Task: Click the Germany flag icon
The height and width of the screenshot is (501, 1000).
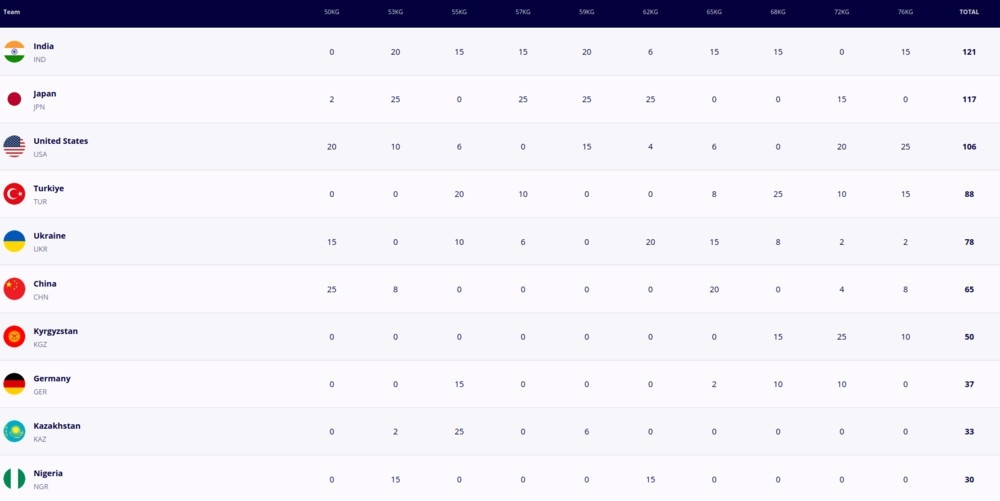Action: click(14, 384)
